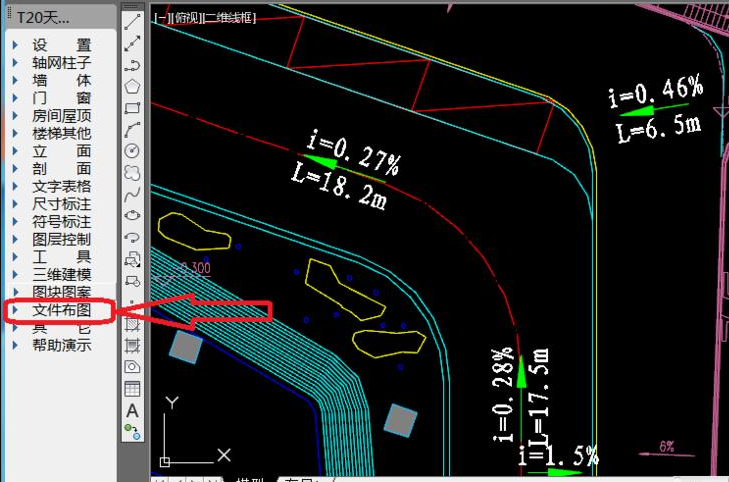Choose the Rectangle tool
The image size is (729, 482).
click(132, 108)
